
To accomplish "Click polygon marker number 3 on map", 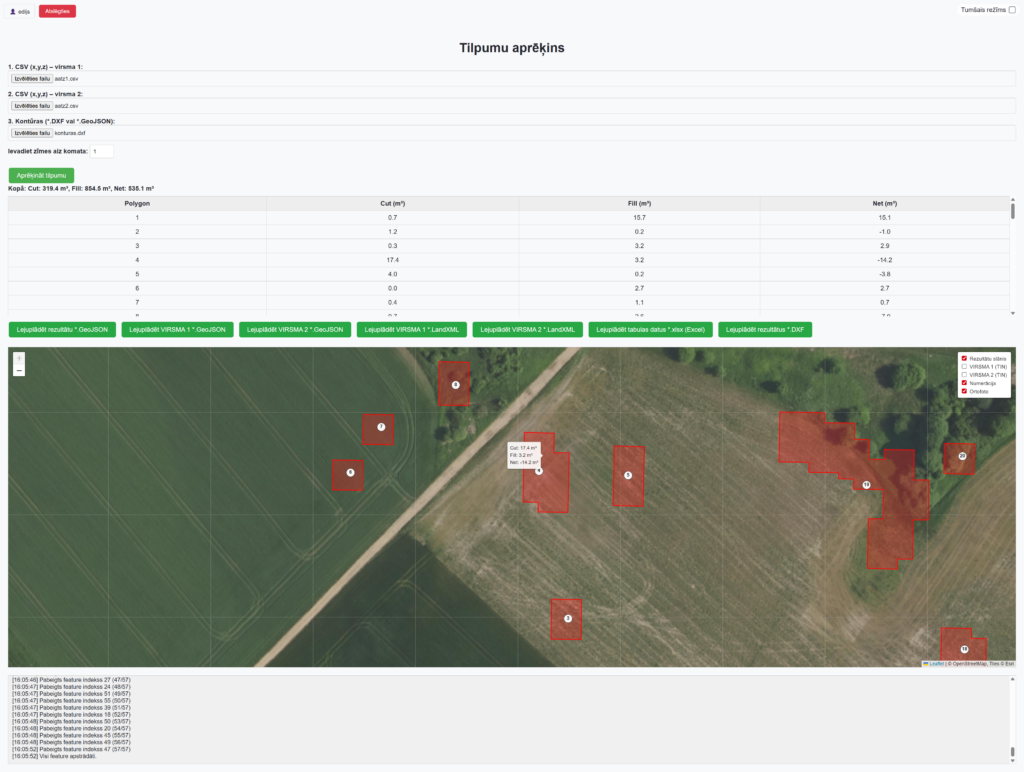I will (x=567, y=618).
